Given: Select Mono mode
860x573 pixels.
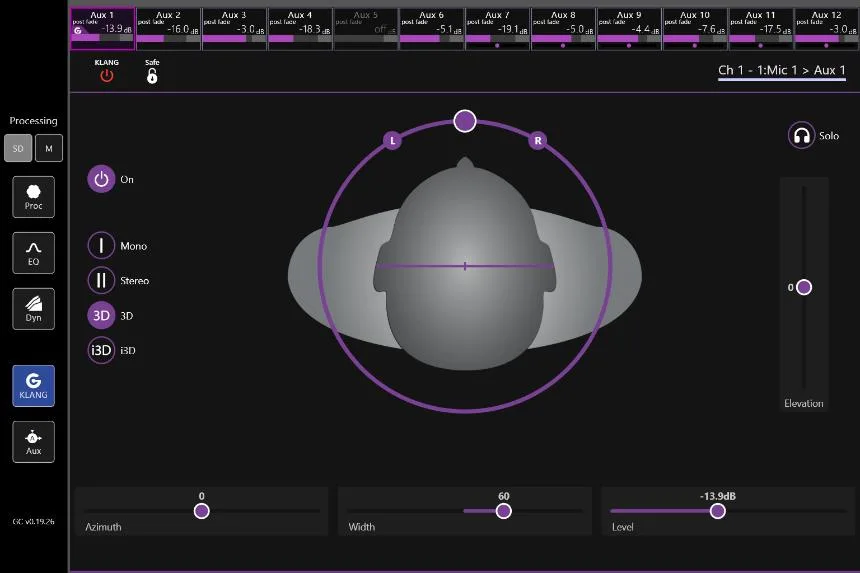Looking at the screenshot, I should (x=101, y=246).
